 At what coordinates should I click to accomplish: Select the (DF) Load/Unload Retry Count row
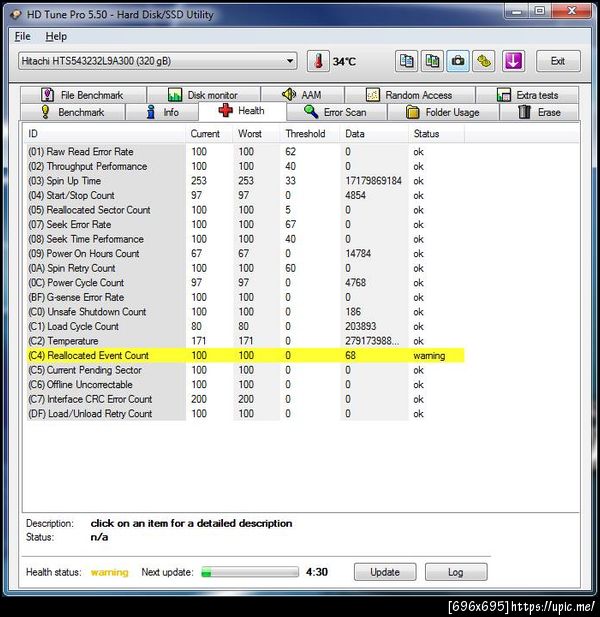tap(246, 414)
